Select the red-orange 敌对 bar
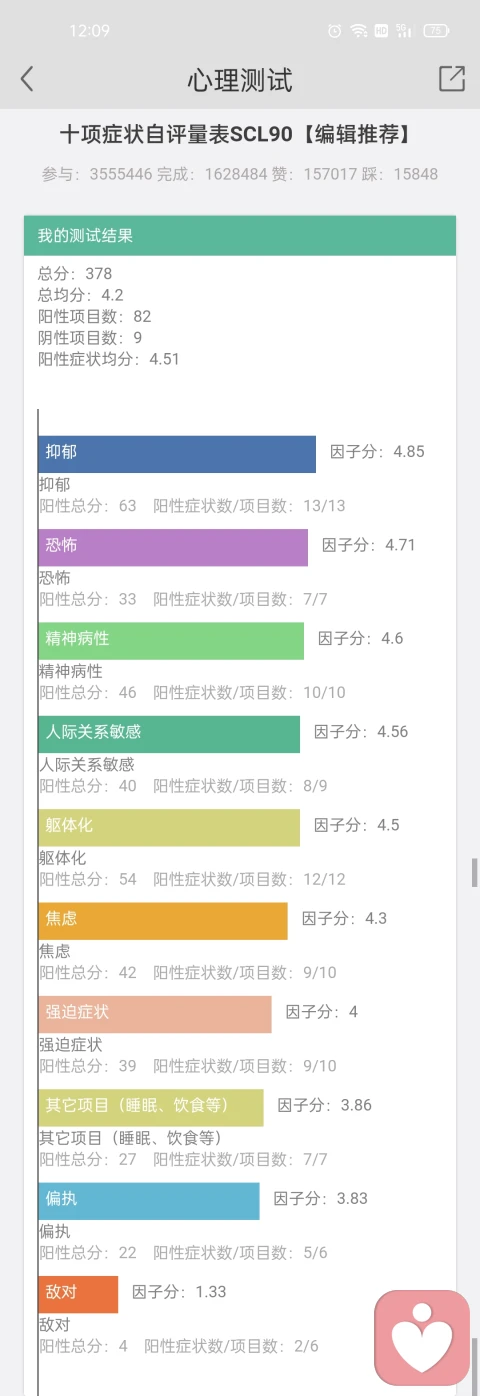This screenshot has width=480, height=1396. [78, 1294]
